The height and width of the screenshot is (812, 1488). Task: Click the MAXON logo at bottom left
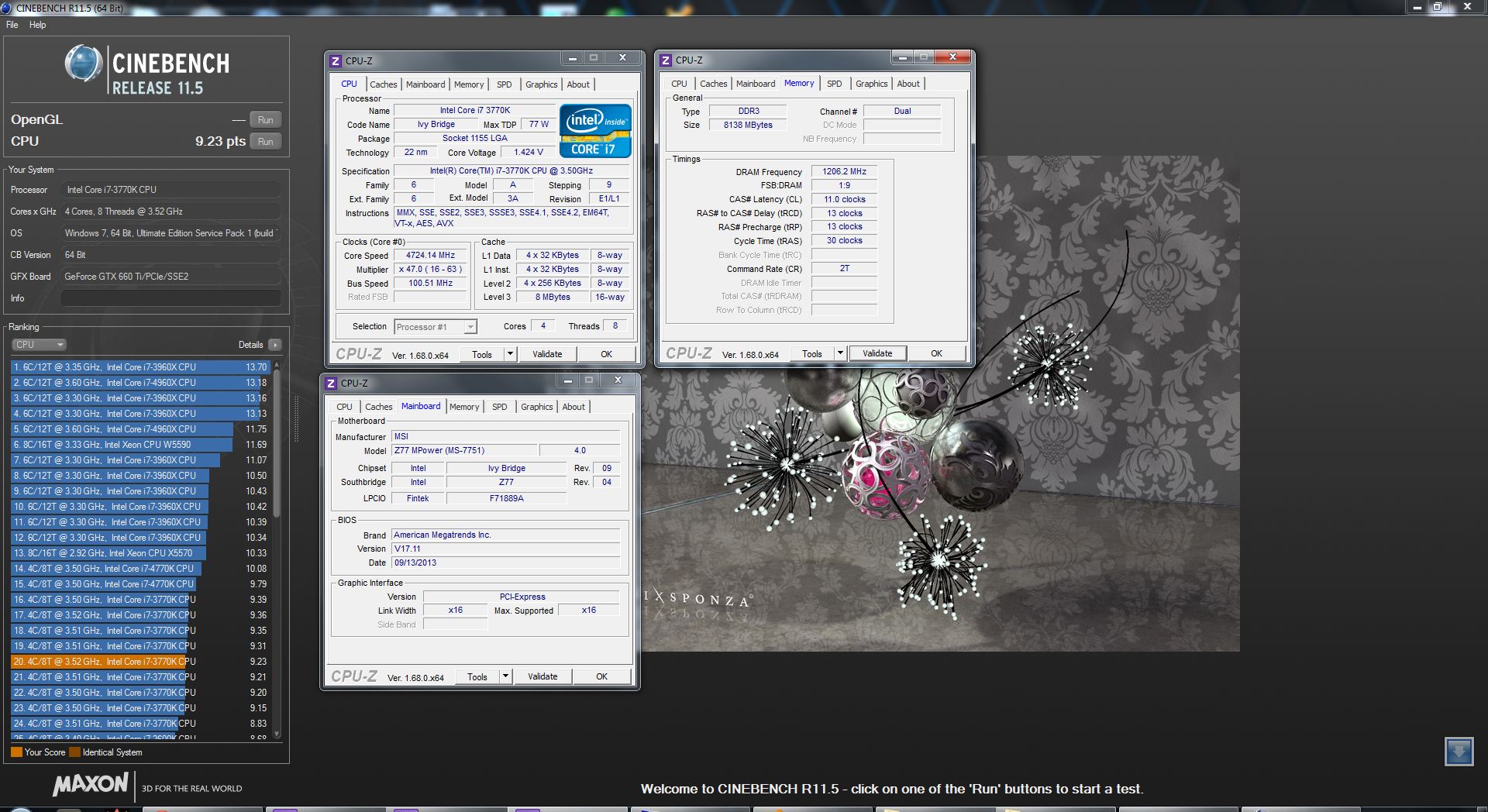pyautogui.click(x=90, y=784)
